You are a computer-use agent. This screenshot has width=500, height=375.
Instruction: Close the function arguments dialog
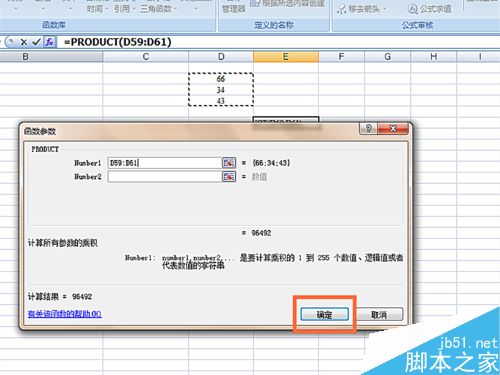(393, 128)
